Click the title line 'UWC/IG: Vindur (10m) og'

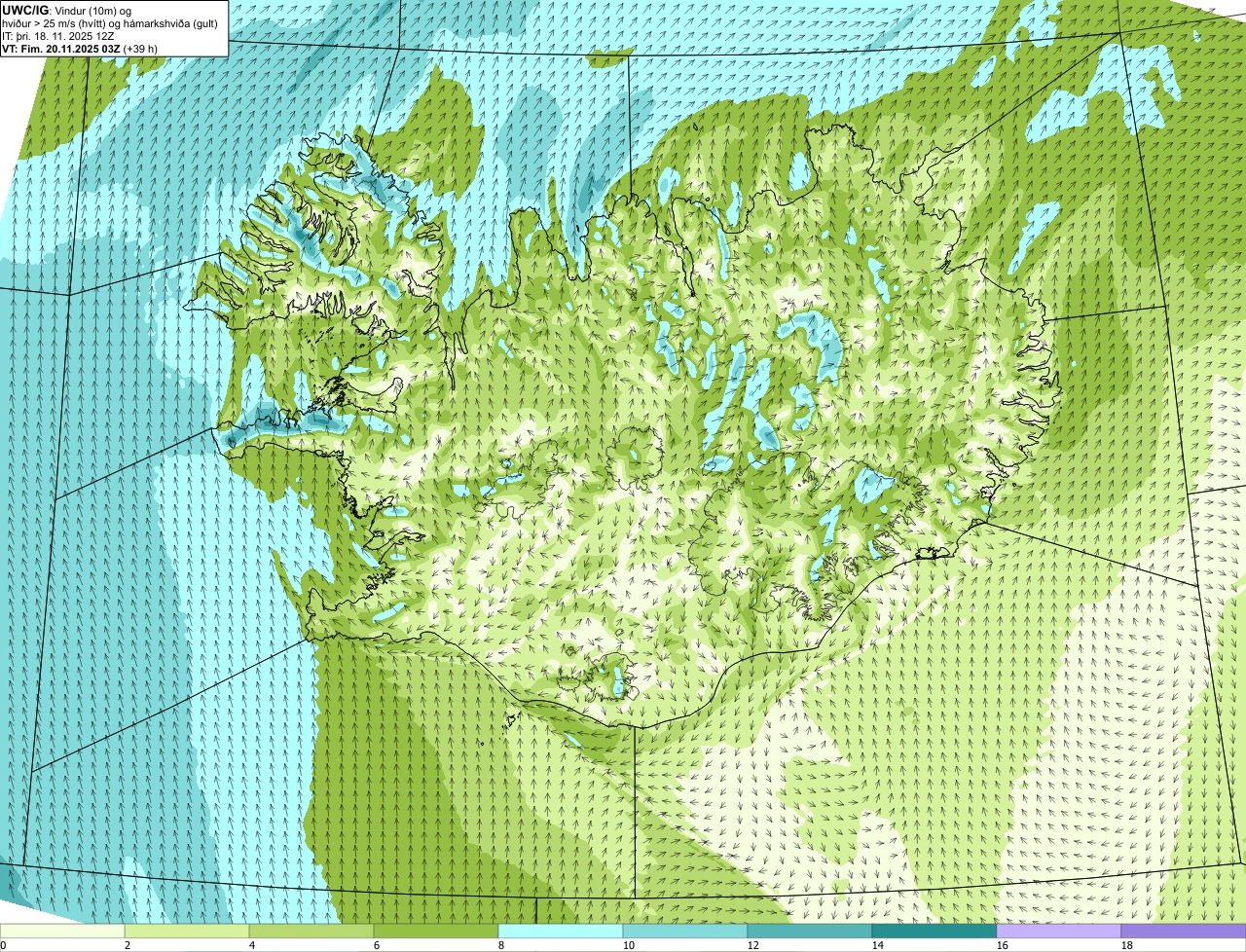(x=67, y=10)
